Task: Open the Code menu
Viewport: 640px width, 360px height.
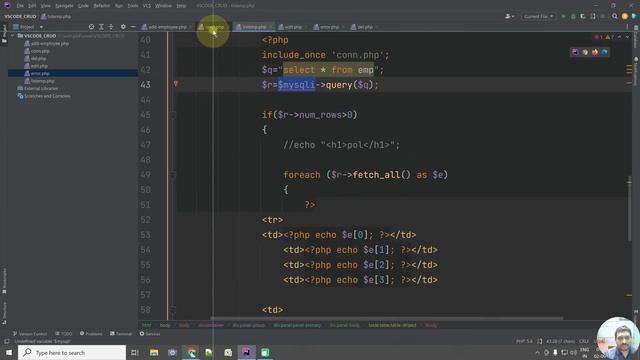Action: [83, 6]
